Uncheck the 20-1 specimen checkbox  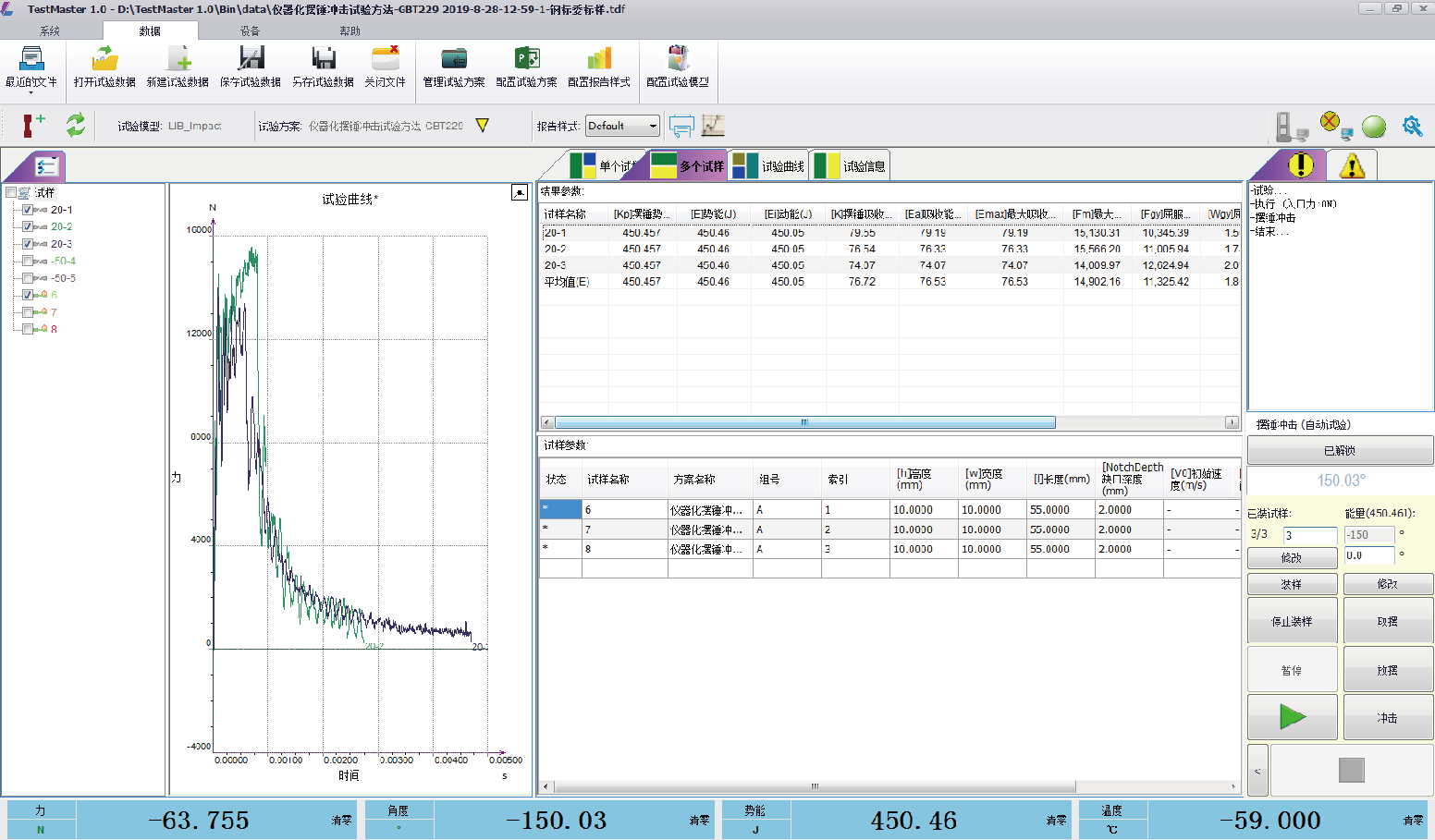point(28,210)
